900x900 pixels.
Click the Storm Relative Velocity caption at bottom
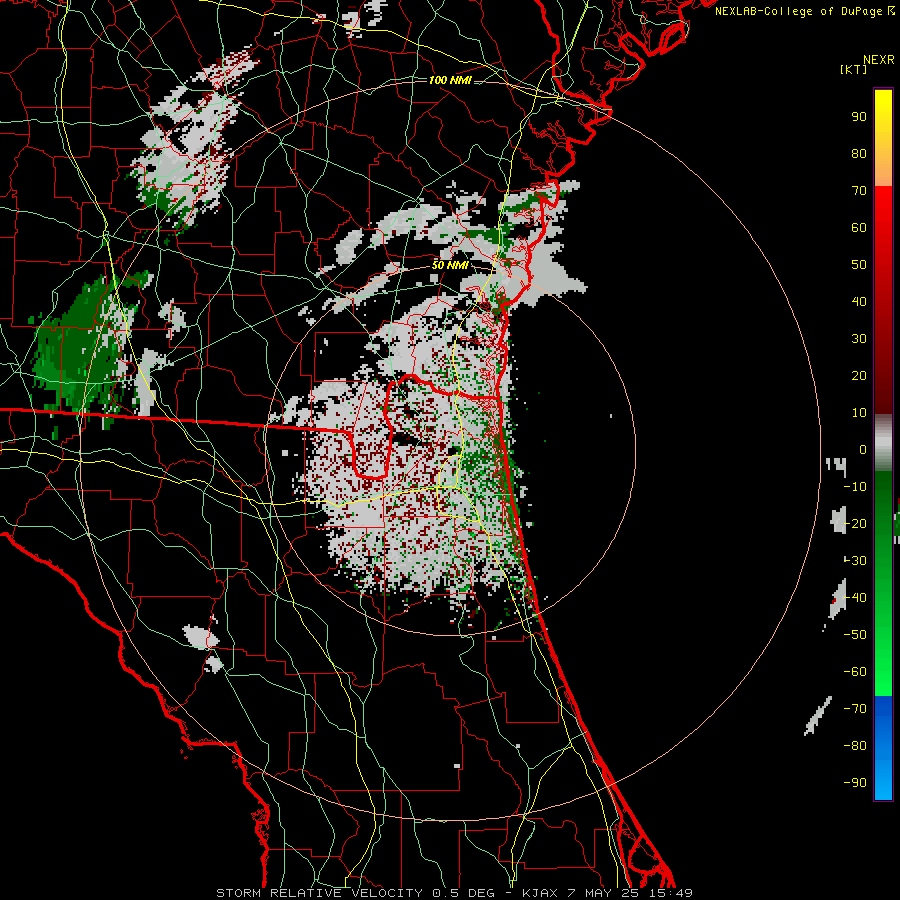click(x=455, y=893)
